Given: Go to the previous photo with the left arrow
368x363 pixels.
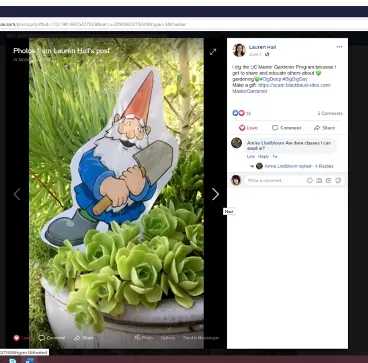Looking at the screenshot, I should [x=17, y=194].
